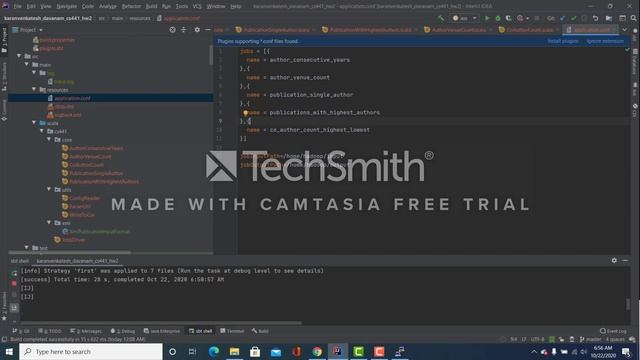The width and height of the screenshot is (640, 360).
Task: Collapse the test folder
Action: pyautogui.click(x=27, y=247)
